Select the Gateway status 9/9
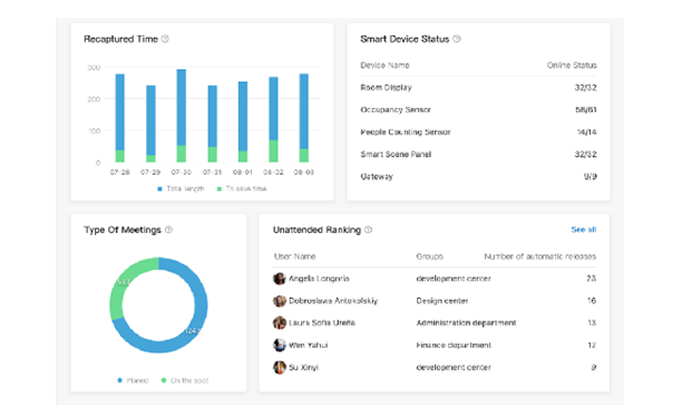The height and width of the screenshot is (420, 700). point(590,177)
